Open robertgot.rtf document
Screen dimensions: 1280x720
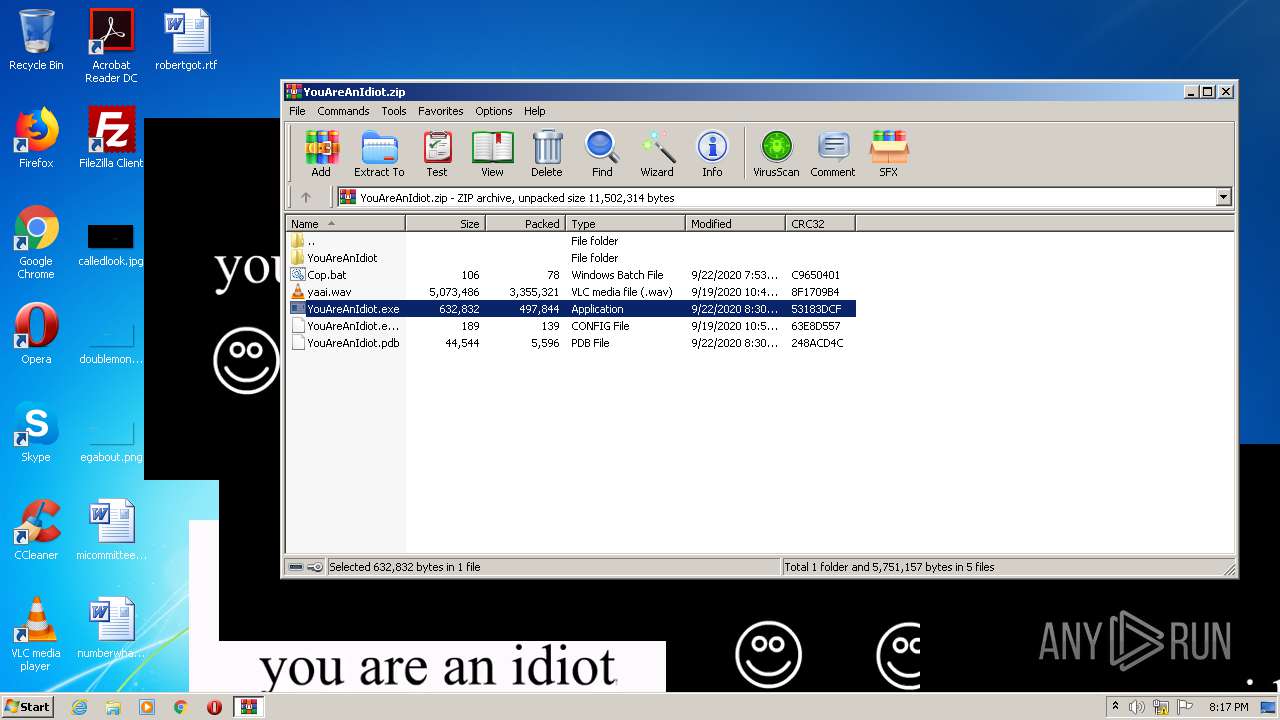coord(186,40)
